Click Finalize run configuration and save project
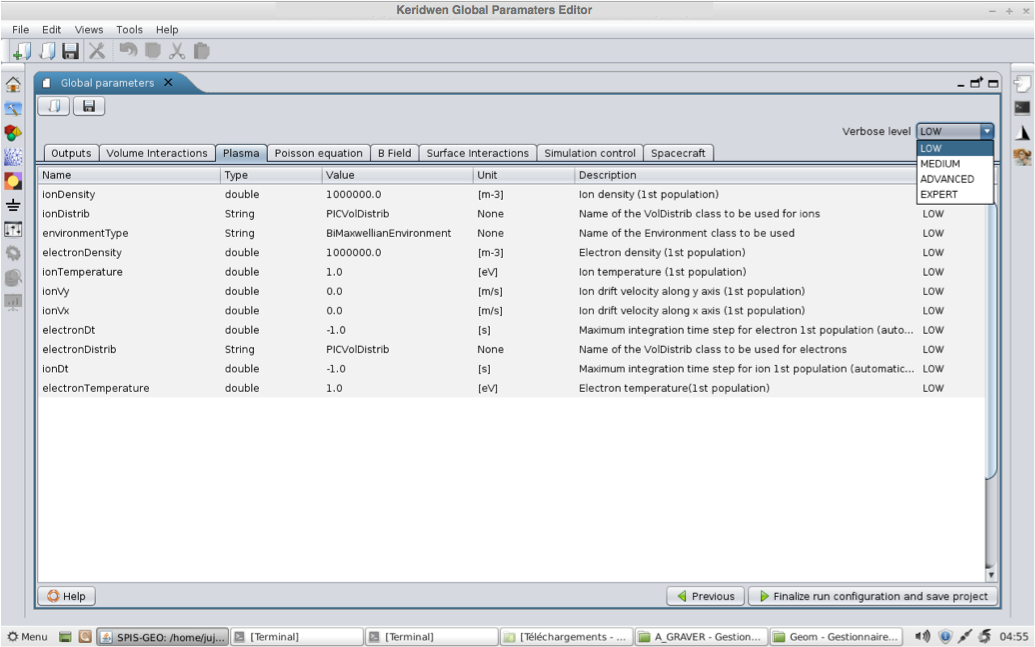This screenshot has height=647, width=1035. coord(872,596)
